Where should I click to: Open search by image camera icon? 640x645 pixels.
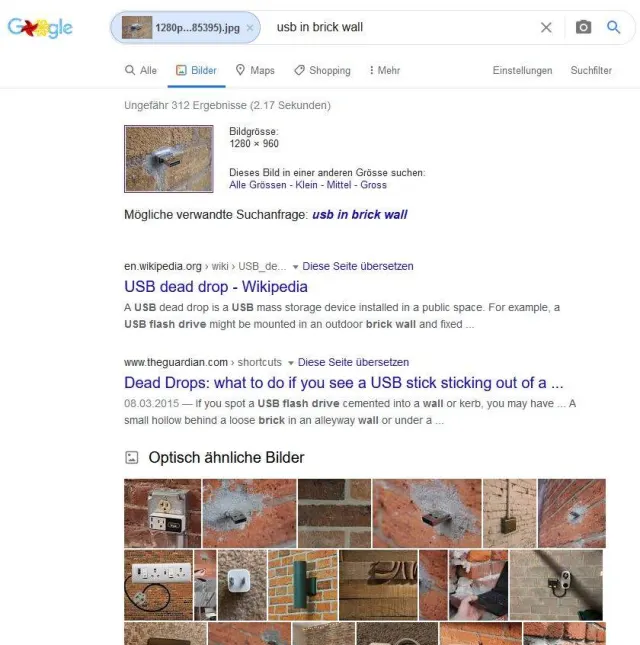coord(583,27)
